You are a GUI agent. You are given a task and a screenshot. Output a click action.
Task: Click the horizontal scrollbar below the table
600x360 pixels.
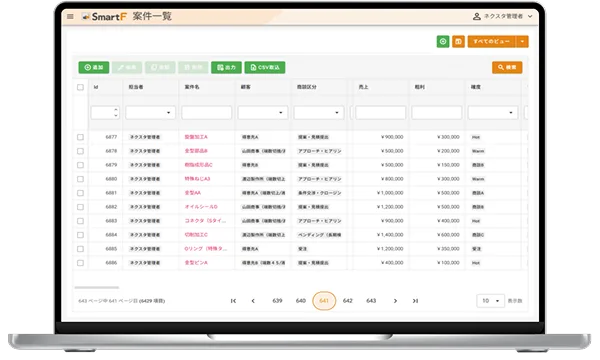(97, 287)
